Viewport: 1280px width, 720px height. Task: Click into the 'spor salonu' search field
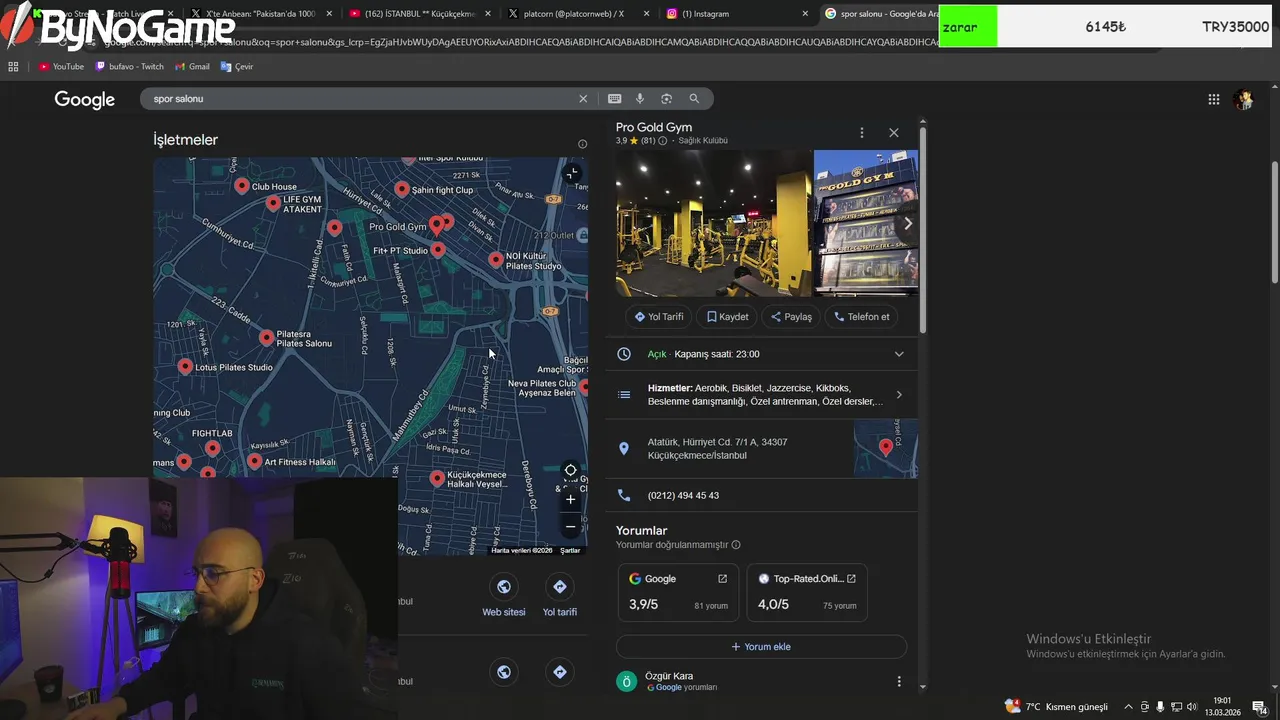coord(360,99)
